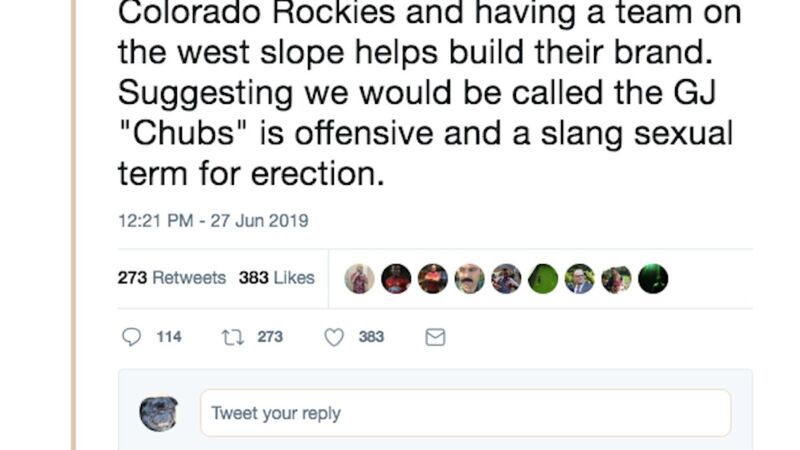This screenshot has width=800, height=450.
Task: Click the second liker avatar in red shirt
Action: tap(396, 279)
